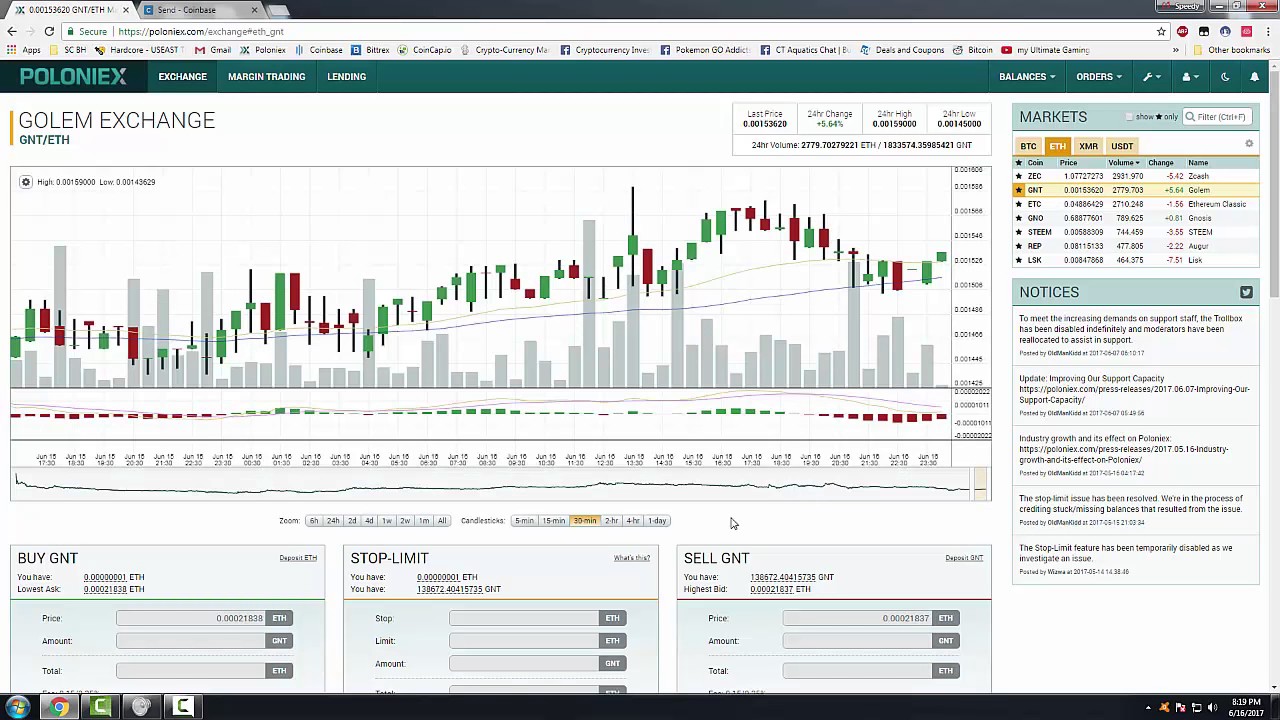Viewport: 1280px width, 720px height.
Task: Open Chrome three-dot menu
Action: (1267, 32)
